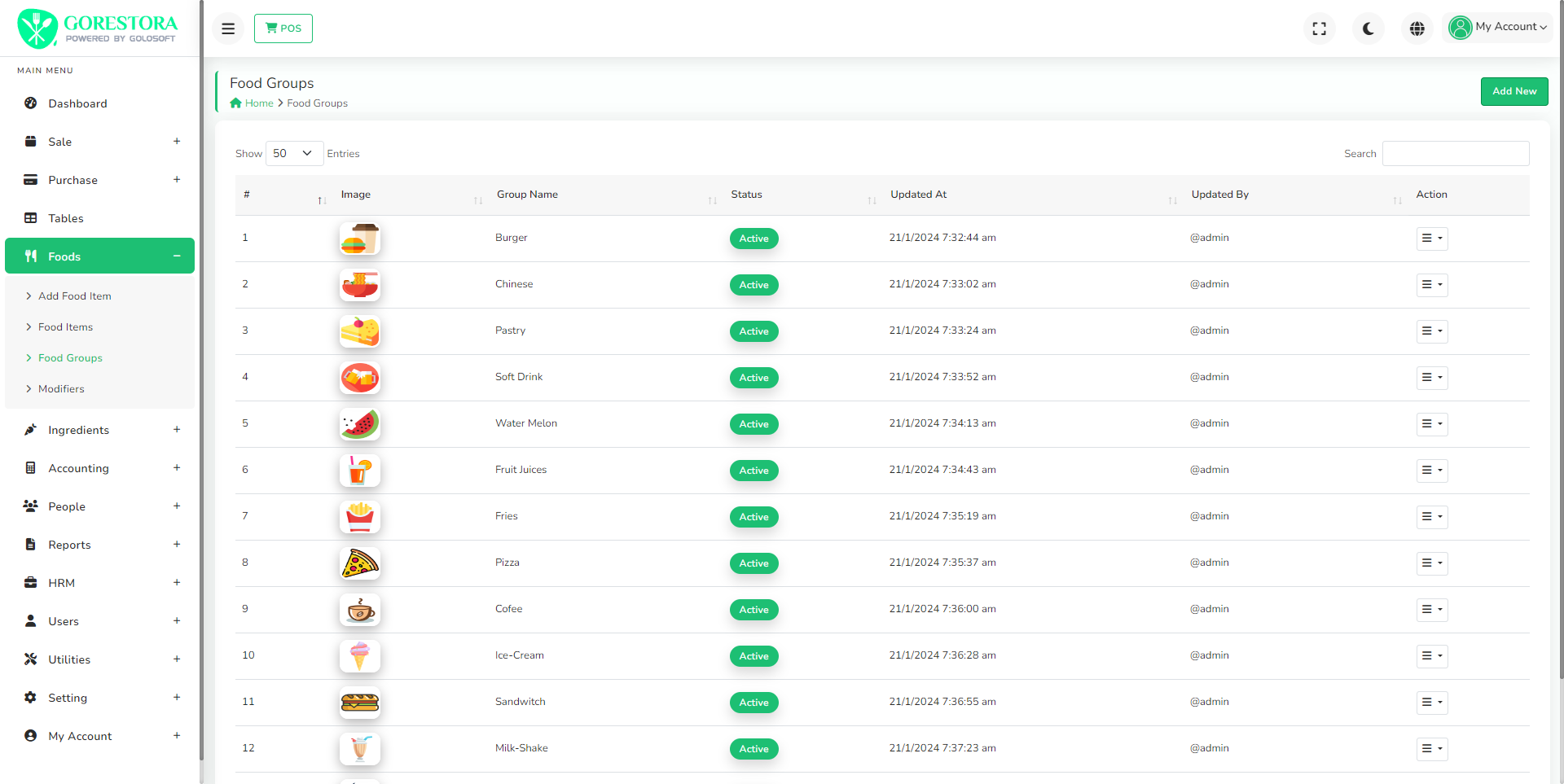Sort table by Group Name column
The height and width of the screenshot is (784, 1564).
[607, 195]
